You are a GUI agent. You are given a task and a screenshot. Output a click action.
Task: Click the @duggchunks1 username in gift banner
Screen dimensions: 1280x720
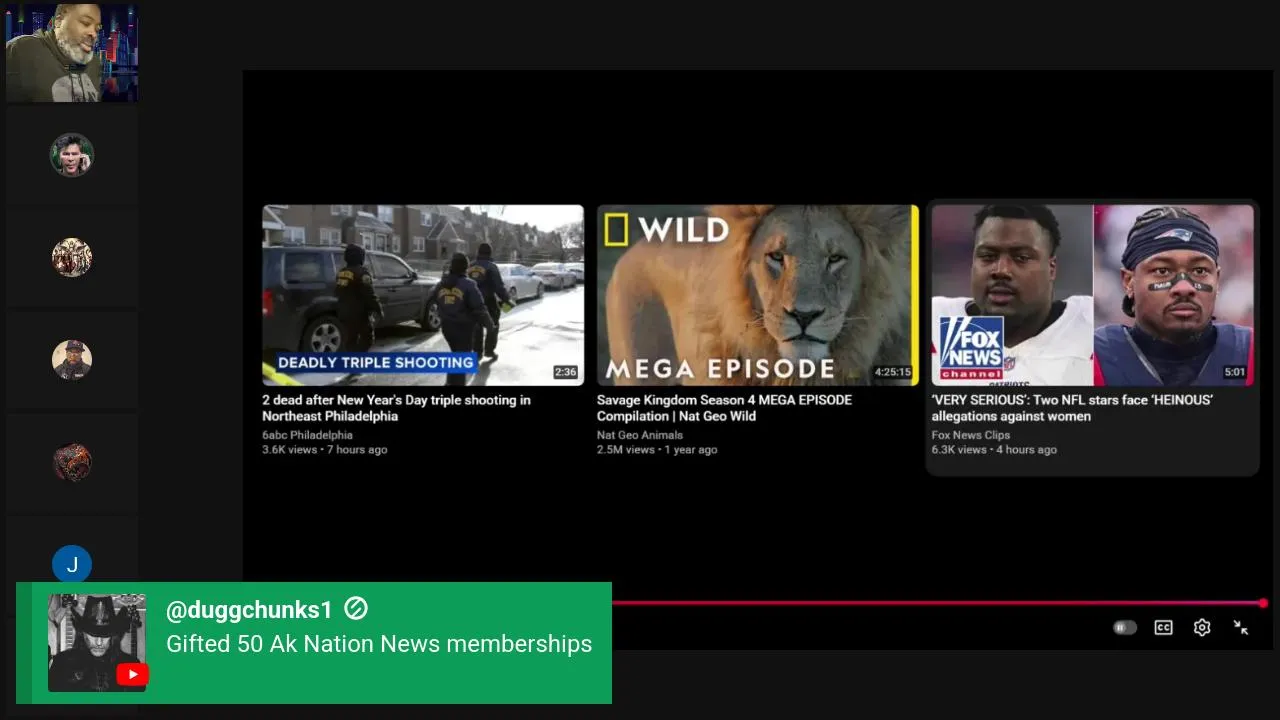pyautogui.click(x=249, y=610)
